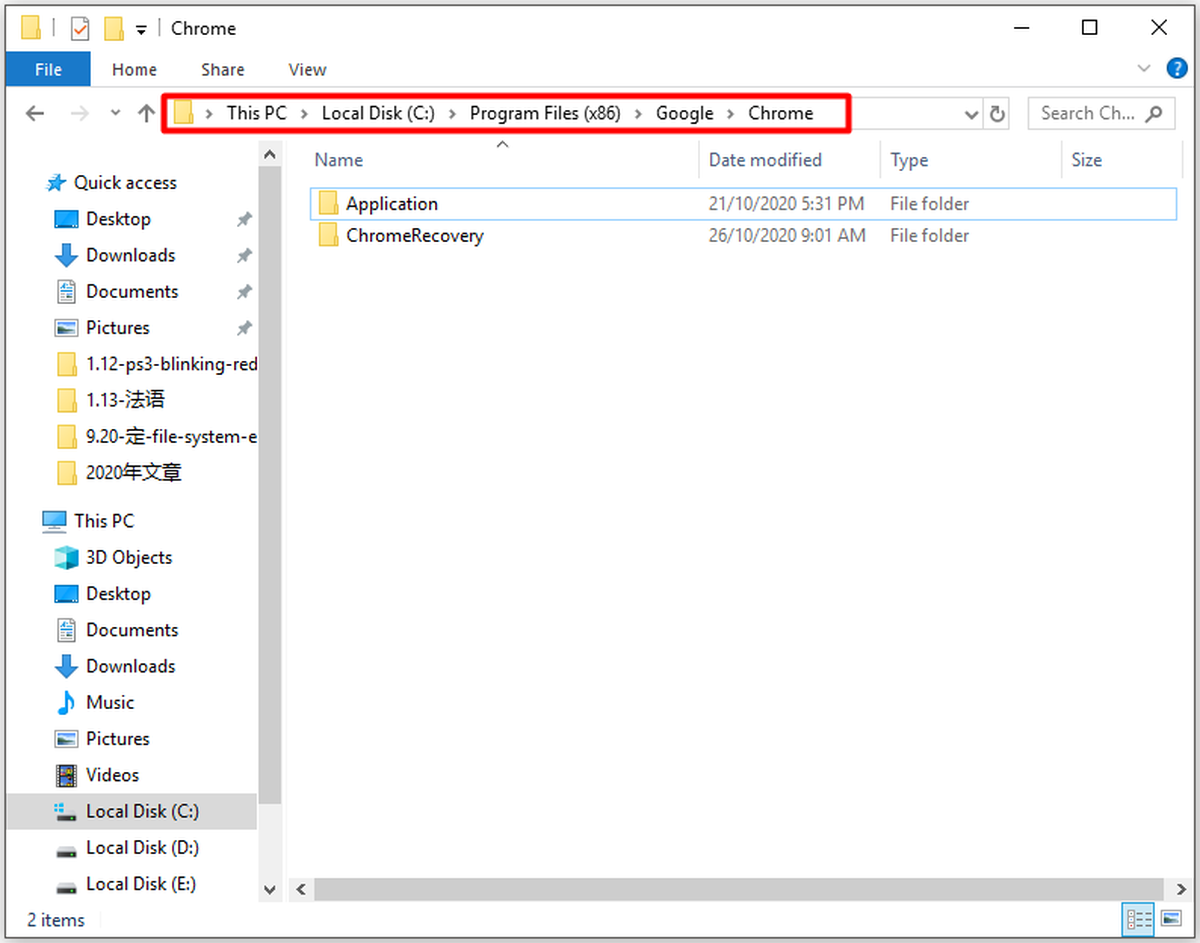Image resolution: width=1200 pixels, height=943 pixels.
Task: Switch to the Home ribbon tab
Action: (x=134, y=69)
